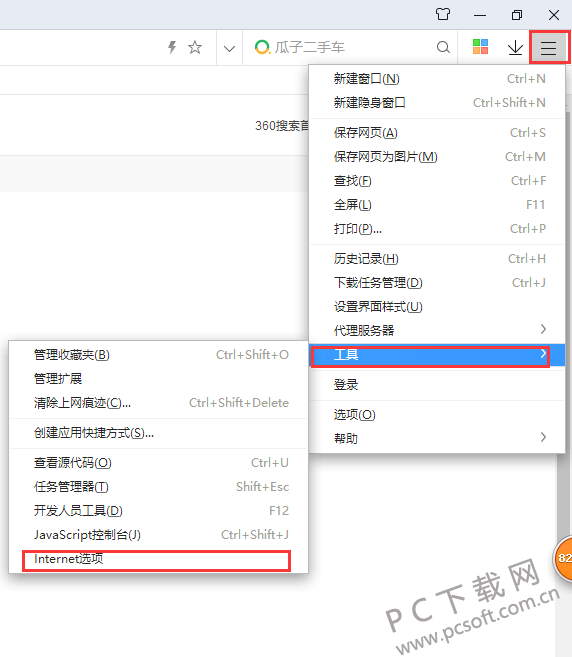Screen dimensions: 572x657
Task: Open Internet选项 in tools submenu
Action: 158,559
